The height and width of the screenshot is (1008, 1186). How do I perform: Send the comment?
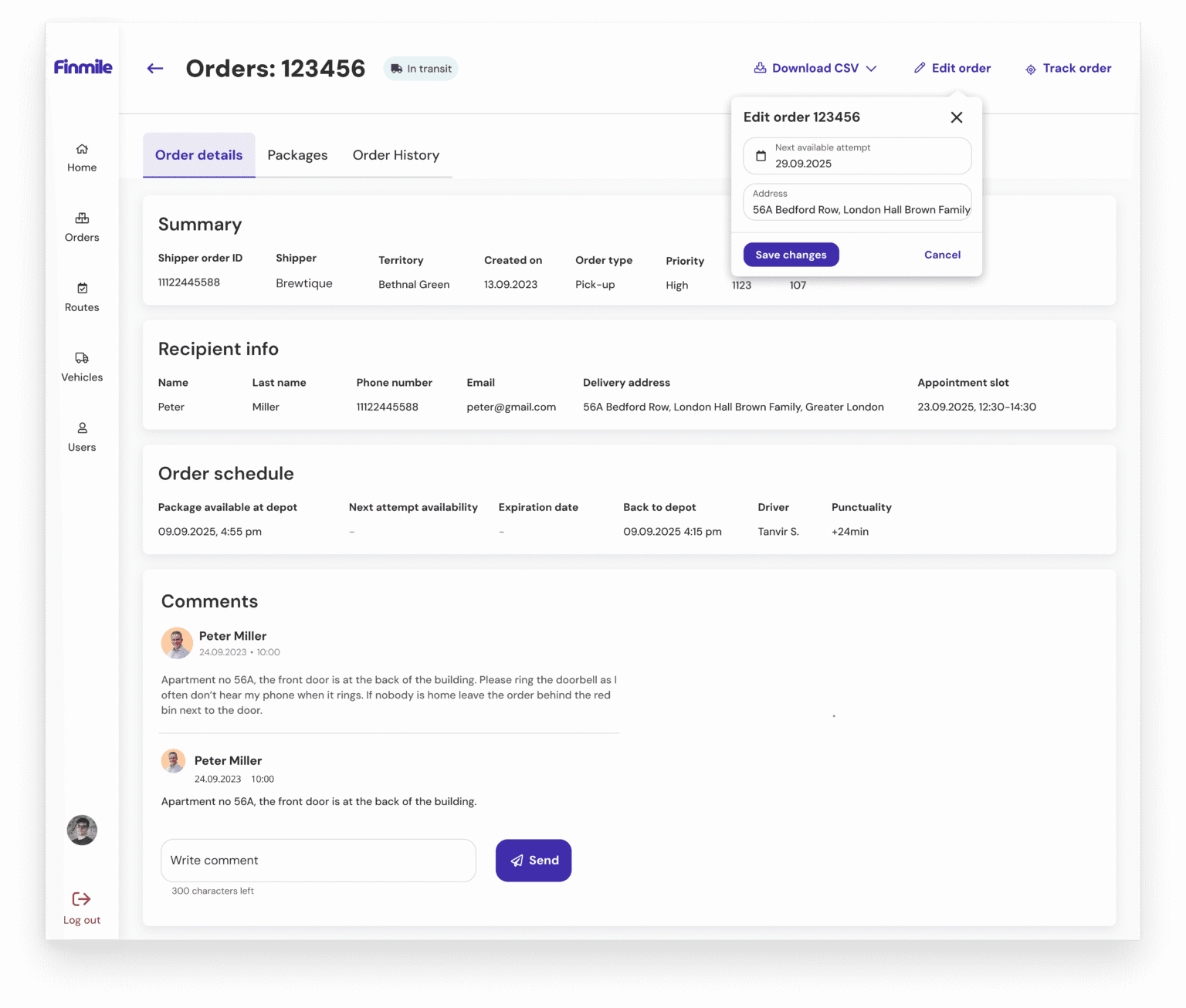point(534,861)
